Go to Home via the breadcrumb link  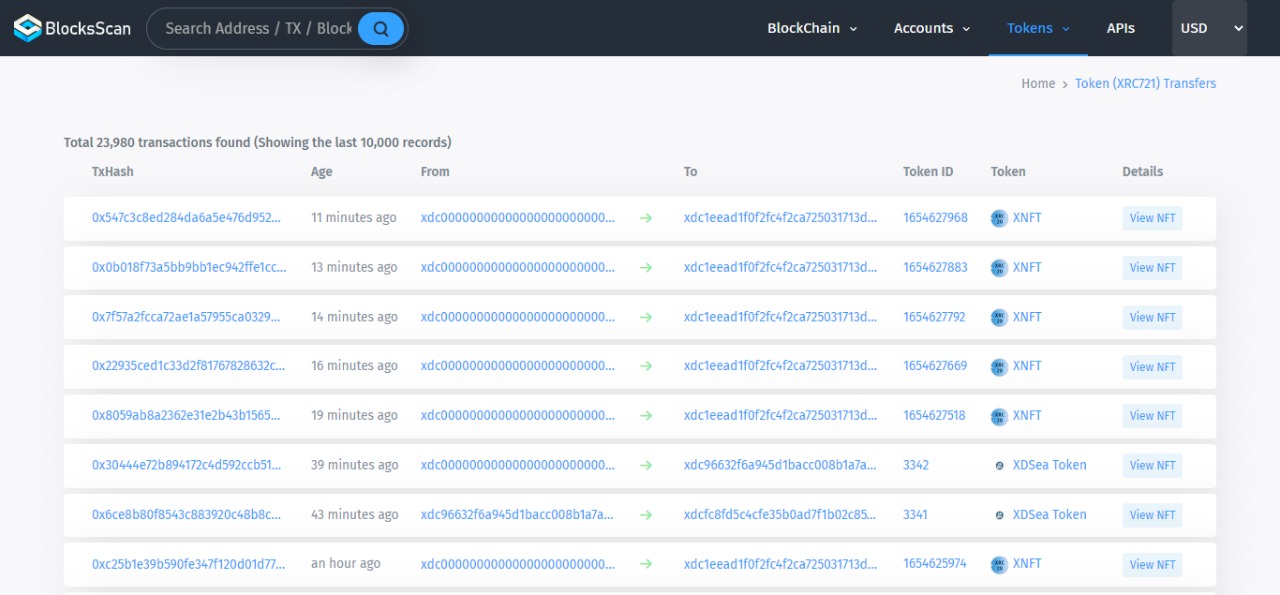click(1038, 83)
